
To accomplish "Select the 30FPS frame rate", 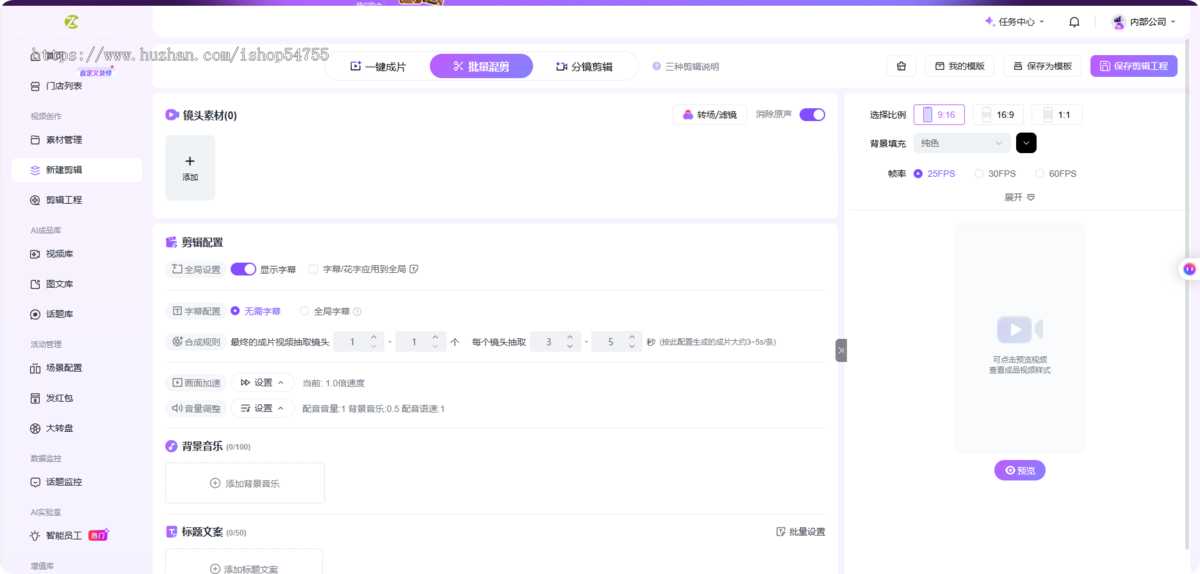I will click(x=995, y=174).
